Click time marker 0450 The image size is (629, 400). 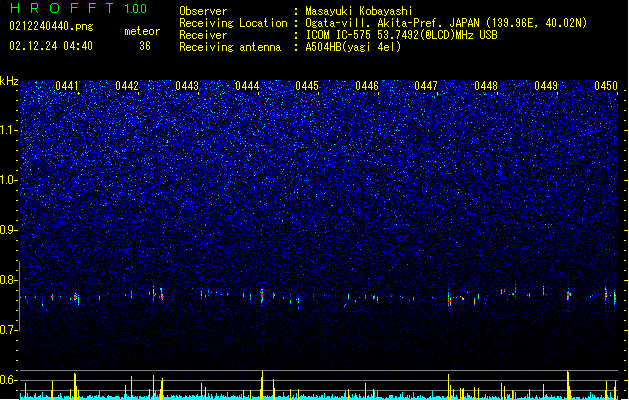pos(606,86)
